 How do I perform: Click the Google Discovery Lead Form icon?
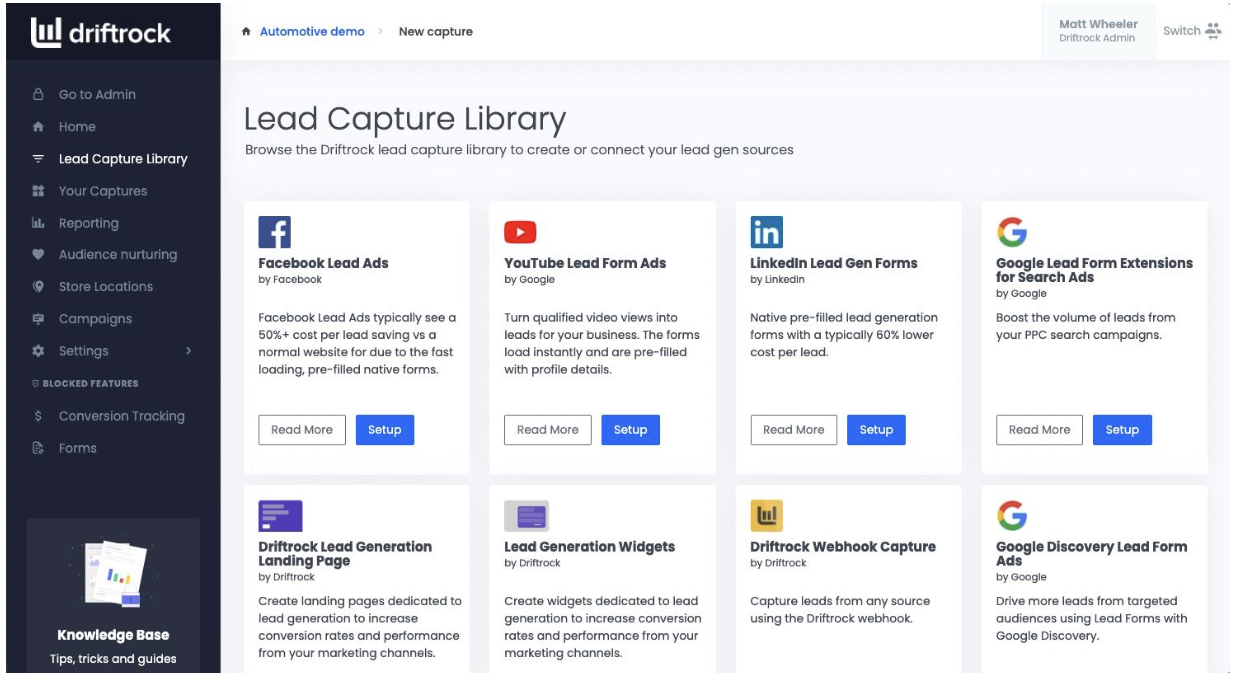tap(1012, 516)
